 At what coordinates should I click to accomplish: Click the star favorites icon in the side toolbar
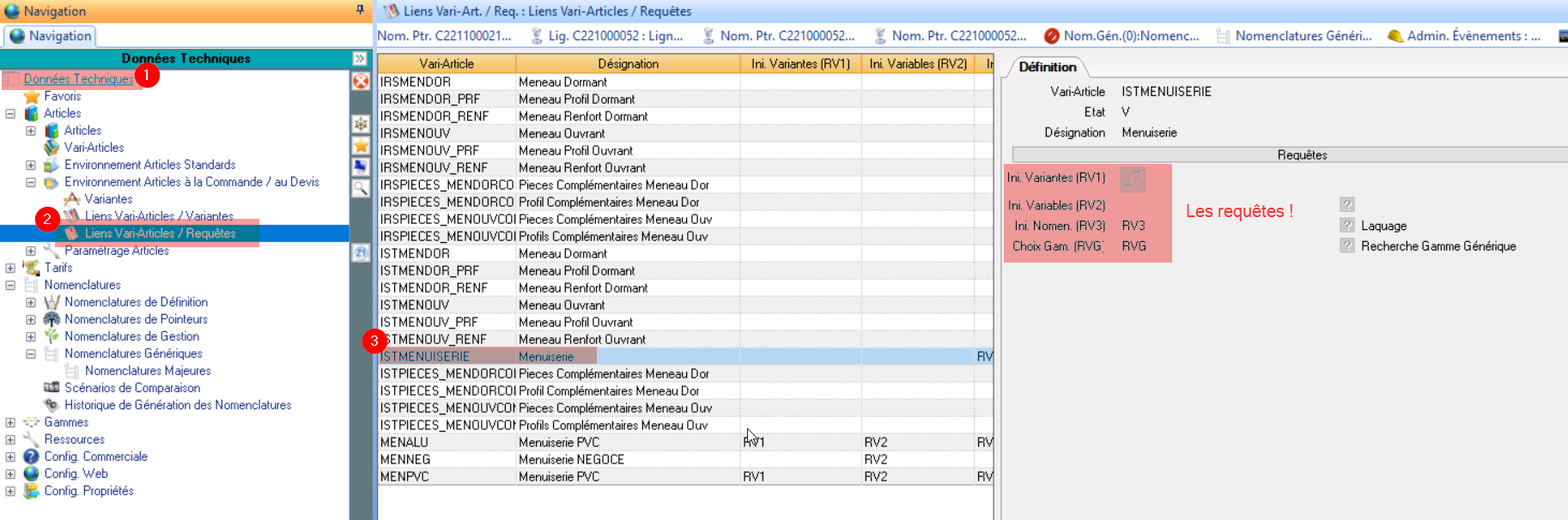[361, 146]
